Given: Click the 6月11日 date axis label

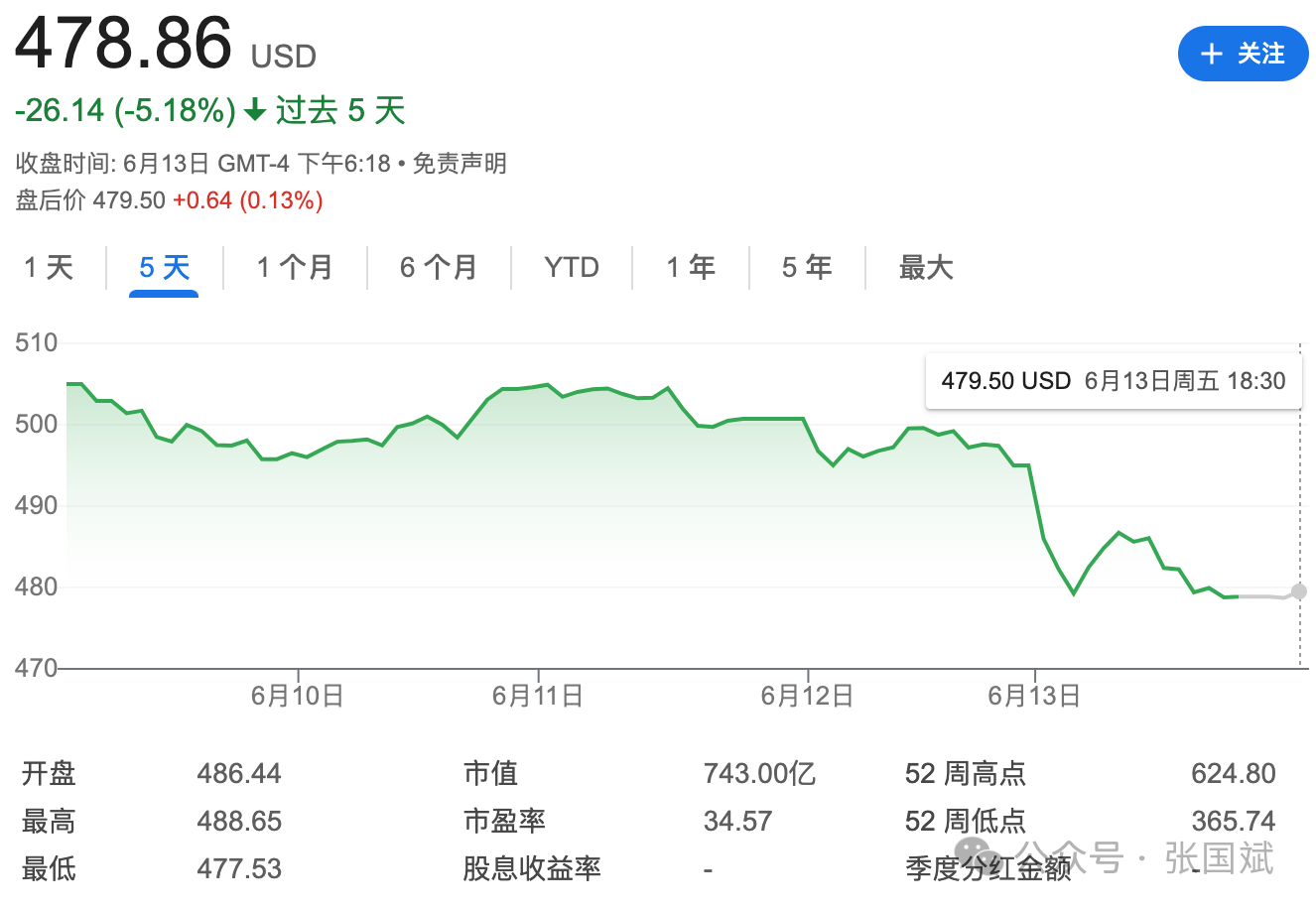Looking at the screenshot, I should 538,696.
